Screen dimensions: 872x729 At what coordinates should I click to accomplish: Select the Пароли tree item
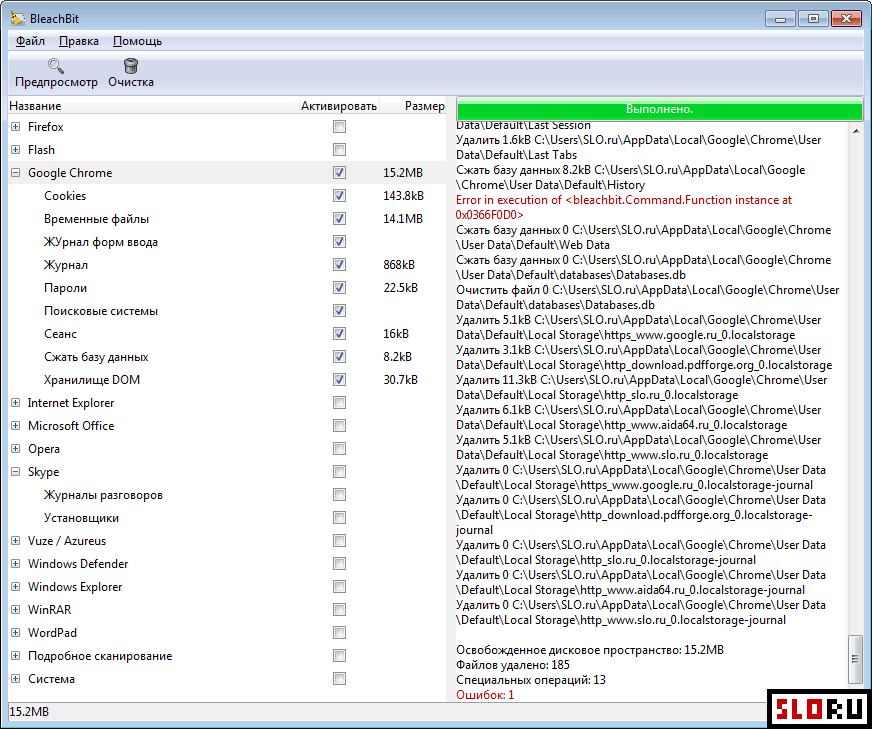pyautogui.click(x=66, y=288)
